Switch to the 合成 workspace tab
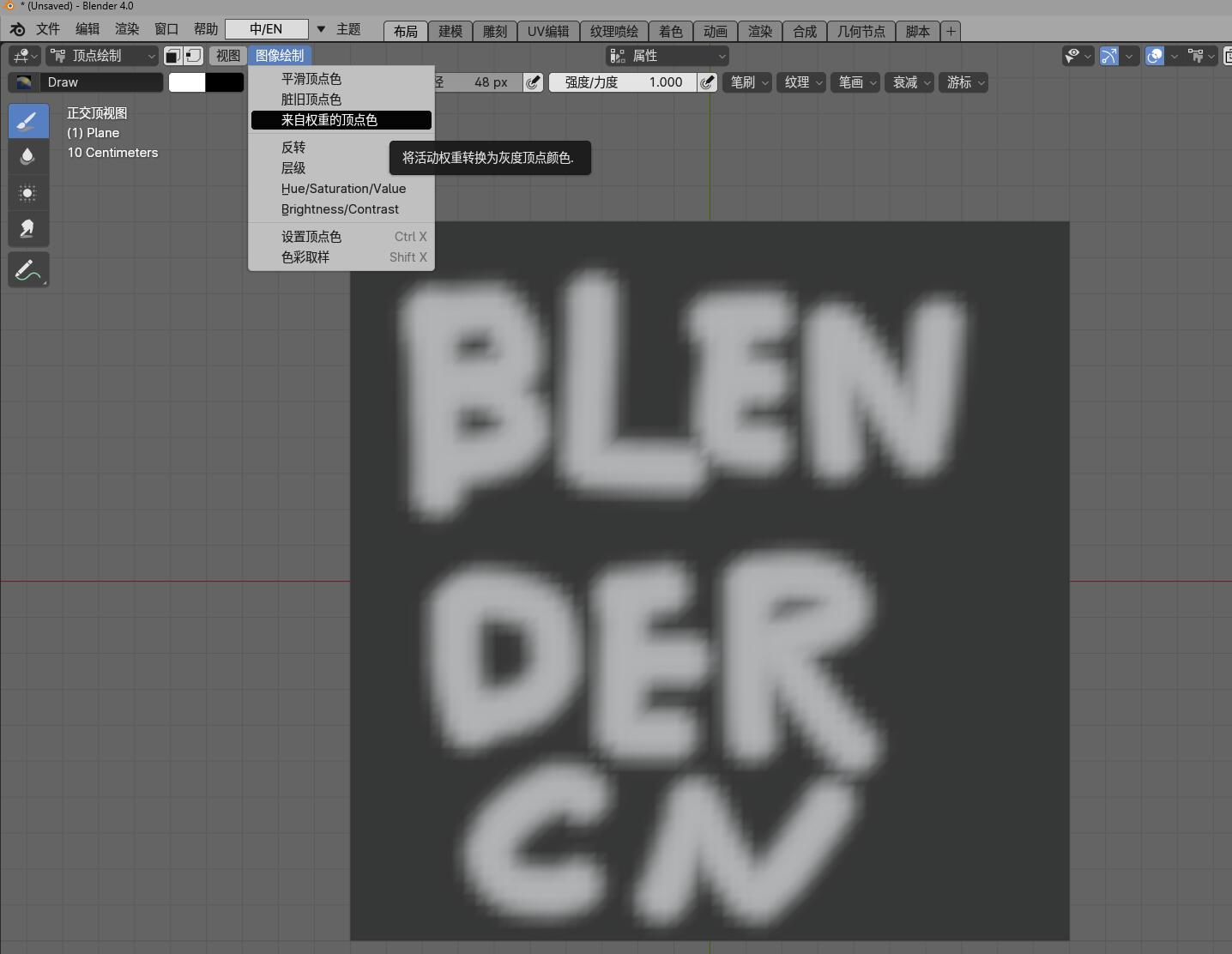The height and width of the screenshot is (954, 1232). [805, 32]
